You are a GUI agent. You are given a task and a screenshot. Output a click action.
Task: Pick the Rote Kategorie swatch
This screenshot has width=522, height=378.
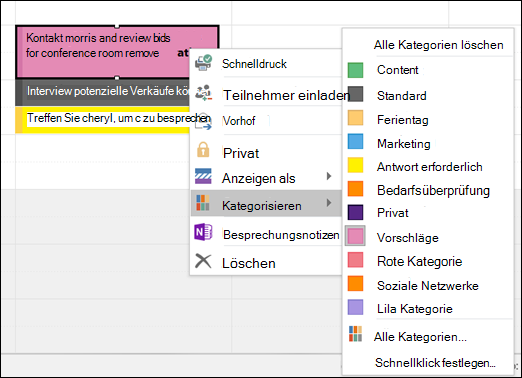tap(355, 260)
